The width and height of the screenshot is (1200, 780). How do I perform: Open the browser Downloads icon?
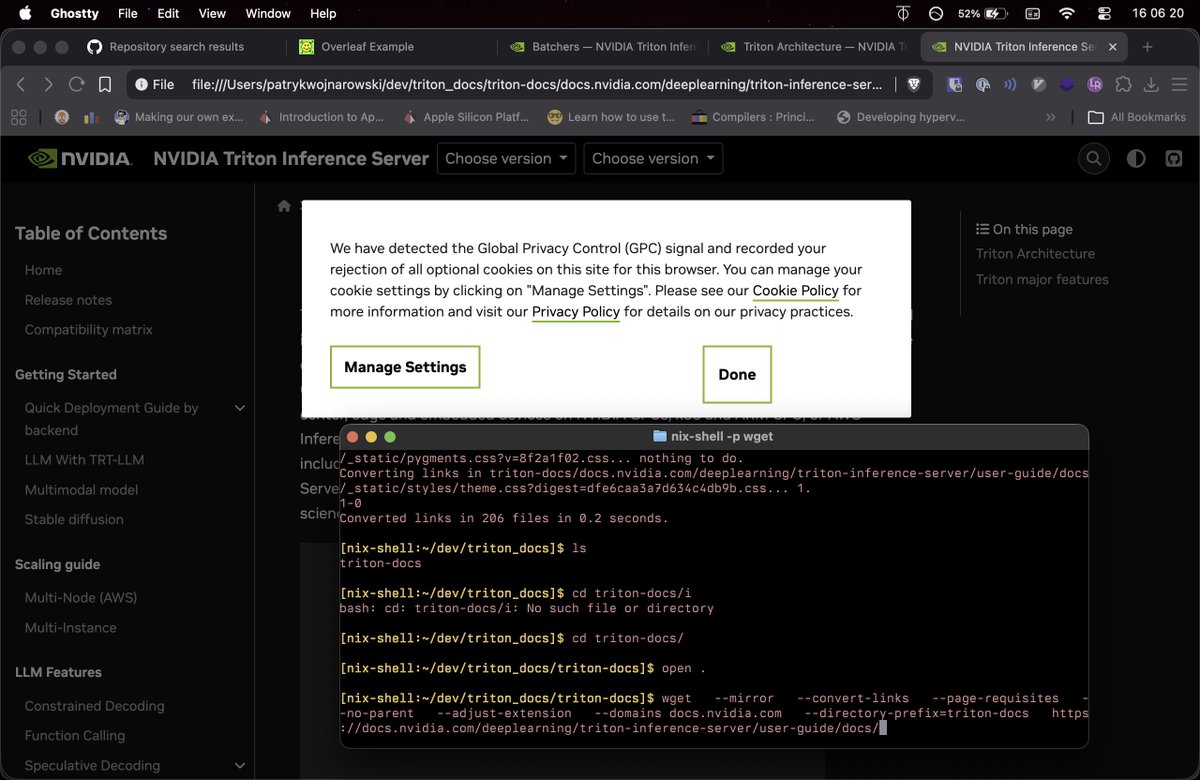[x=1151, y=85]
